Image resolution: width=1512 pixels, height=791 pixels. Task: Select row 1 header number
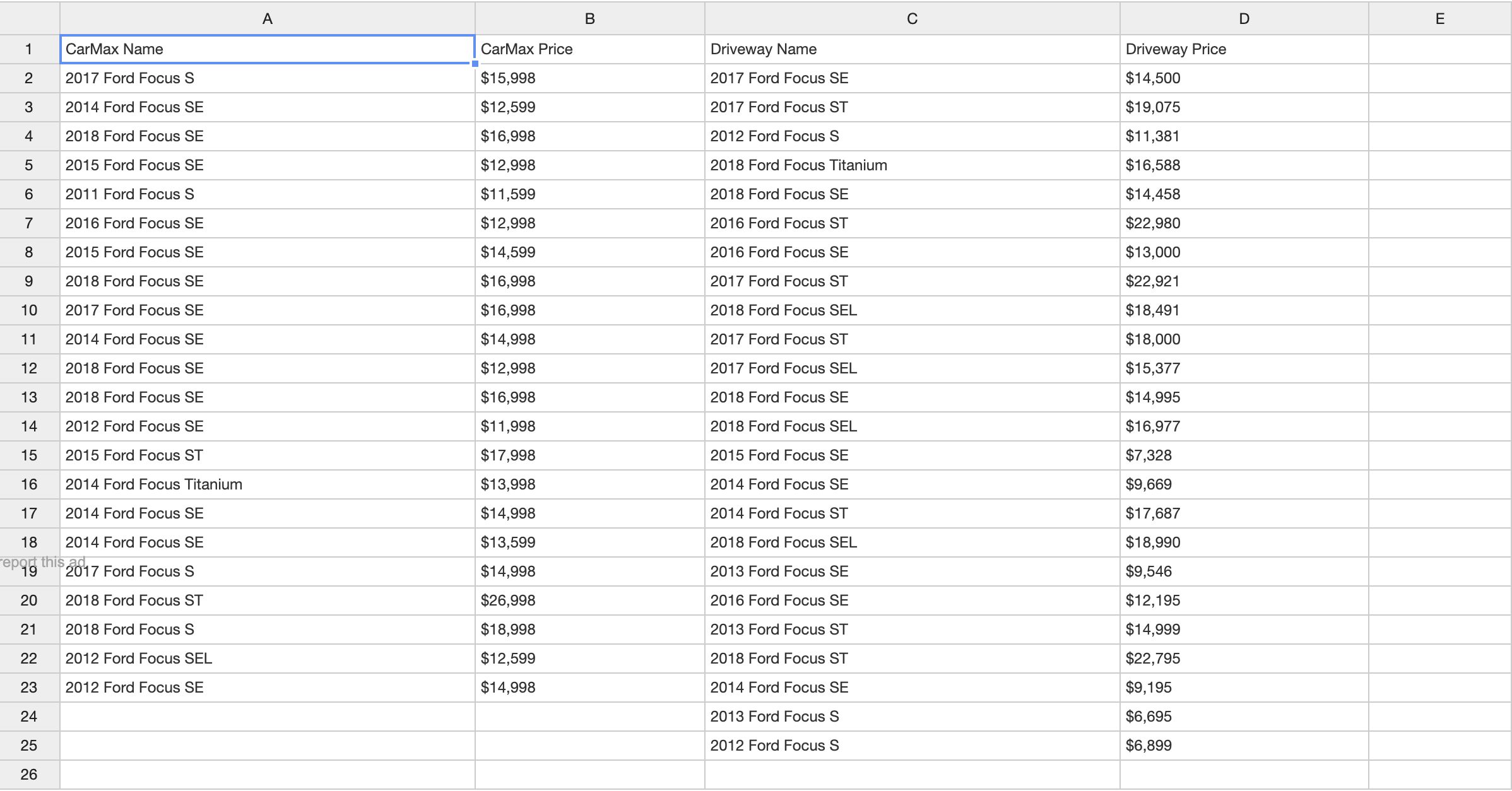[x=29, y=49]
